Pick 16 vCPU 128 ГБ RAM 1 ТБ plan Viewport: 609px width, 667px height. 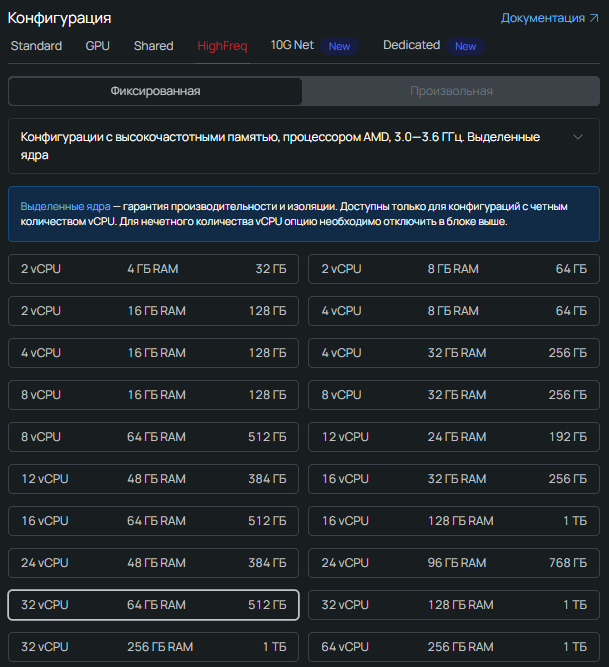tap(453, 521)
